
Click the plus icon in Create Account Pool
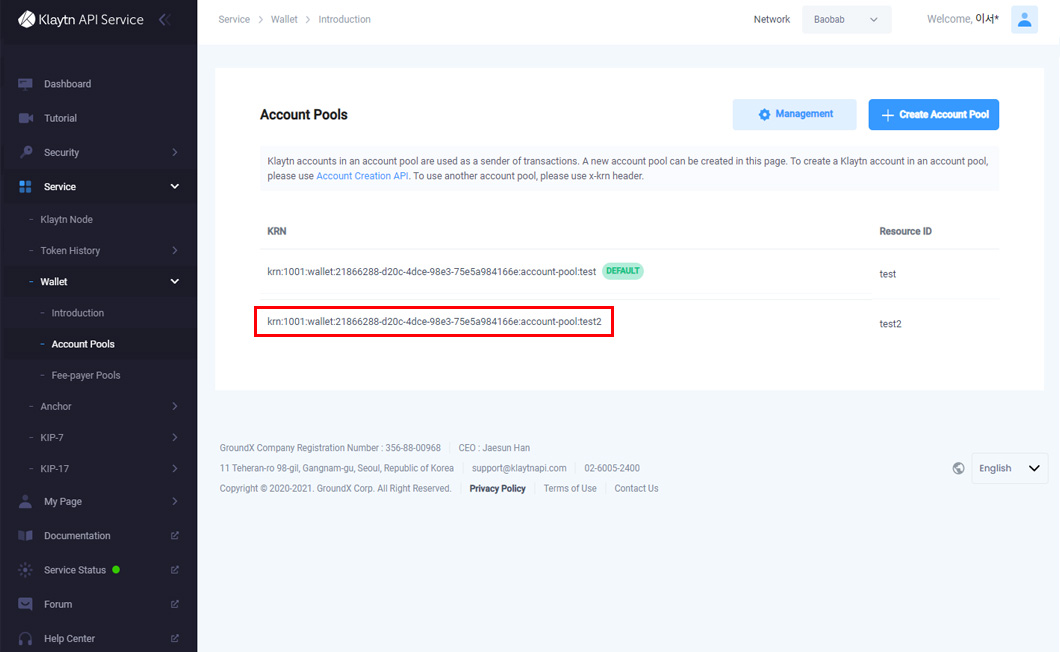887,115
